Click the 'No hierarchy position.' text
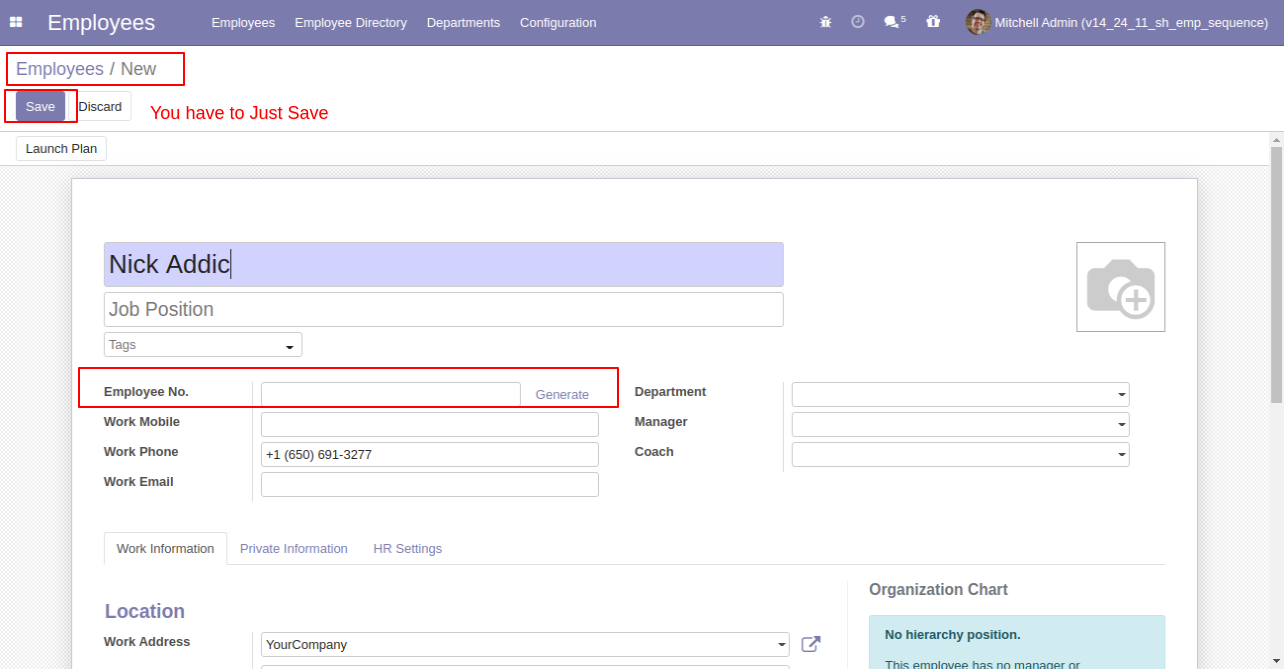 [952, 635]
